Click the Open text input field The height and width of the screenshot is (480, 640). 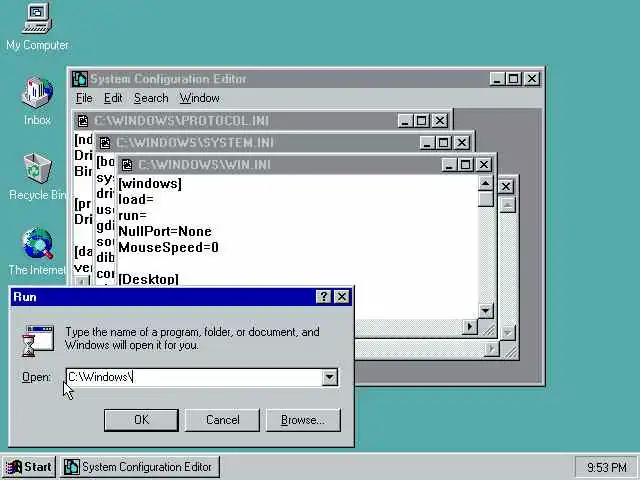[x=194, y=377]
